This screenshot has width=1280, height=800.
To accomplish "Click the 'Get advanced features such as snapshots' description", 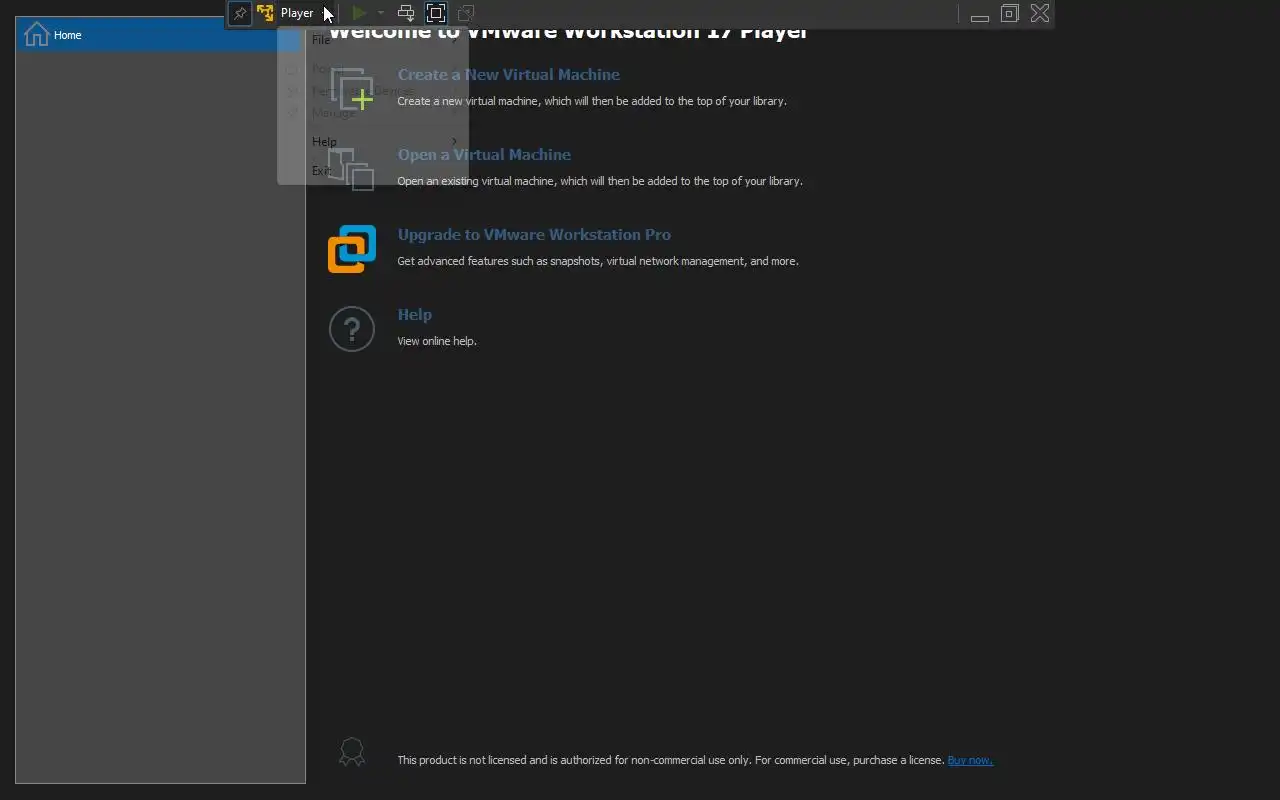I will 598,261.
